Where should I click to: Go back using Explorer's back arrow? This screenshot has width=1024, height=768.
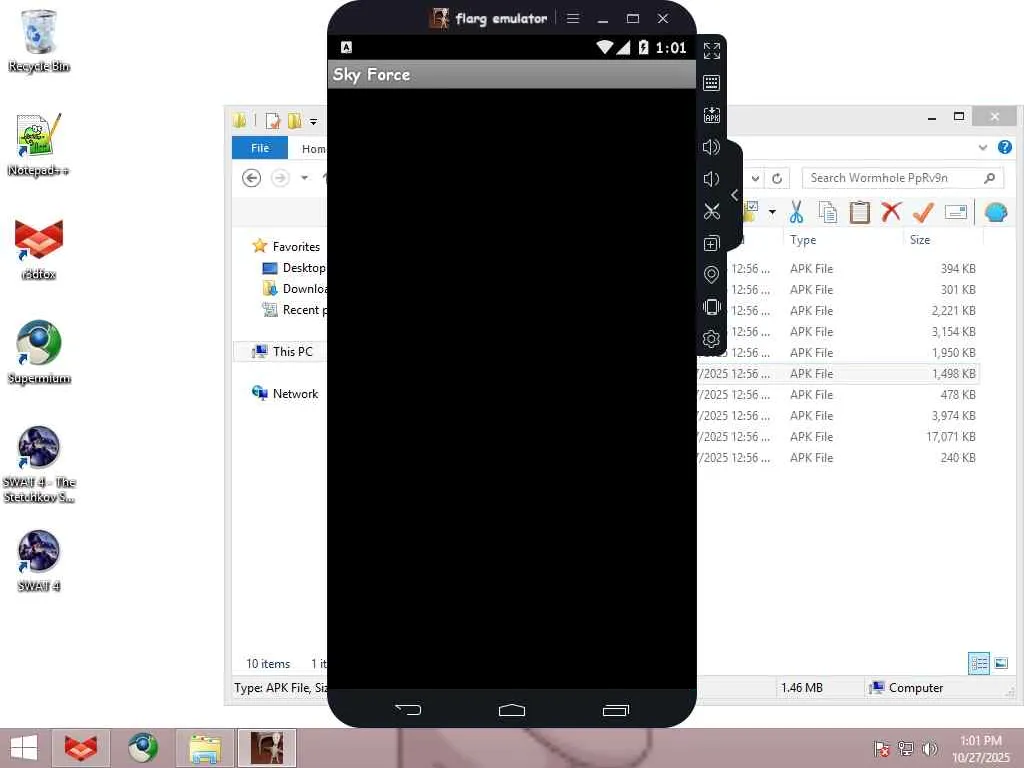tap(251, 178)
